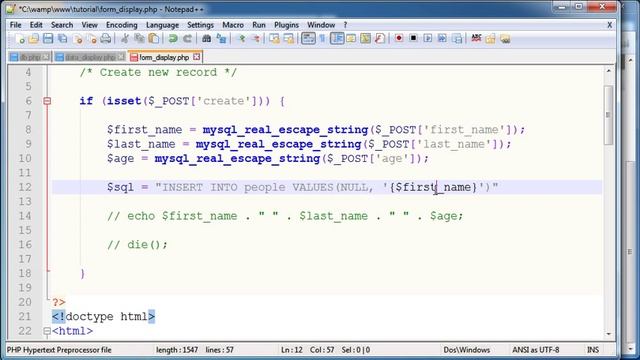This screenshot has width=640, height=360.
Task: Click editor scrollbar down arrow
Action: coord(609,334)
